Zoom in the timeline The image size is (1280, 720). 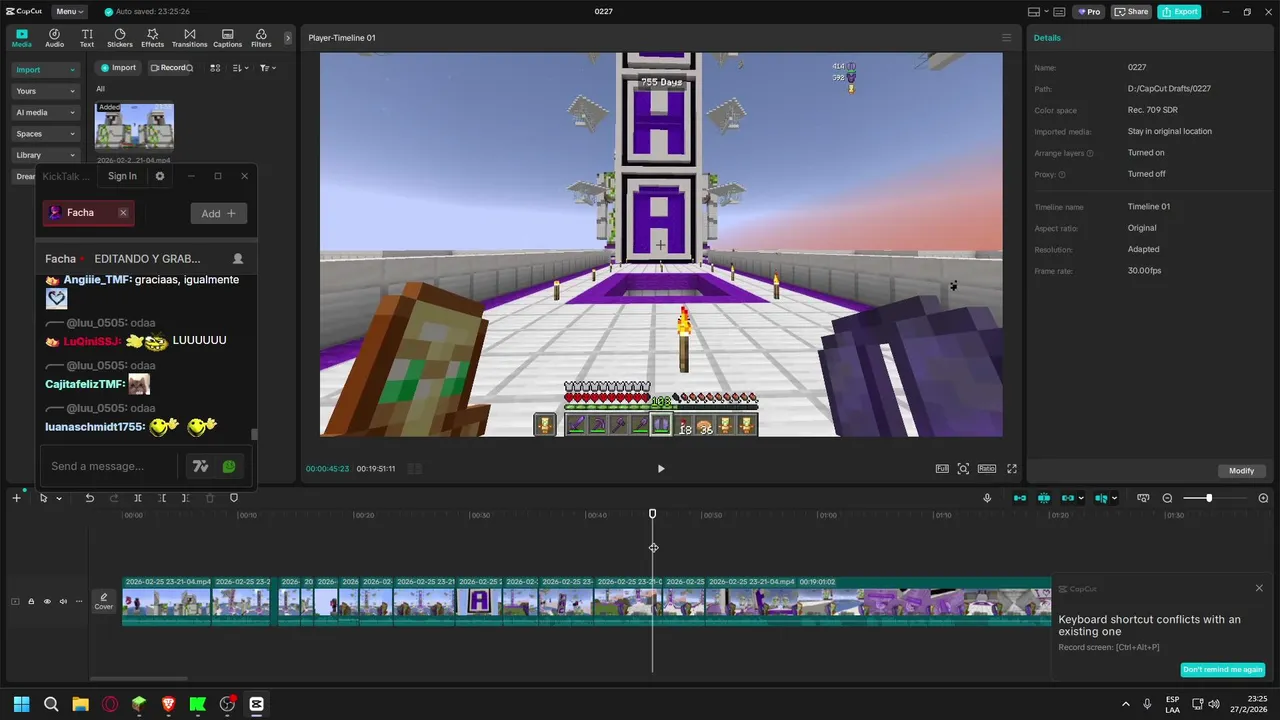click(x=1263, y=498)
